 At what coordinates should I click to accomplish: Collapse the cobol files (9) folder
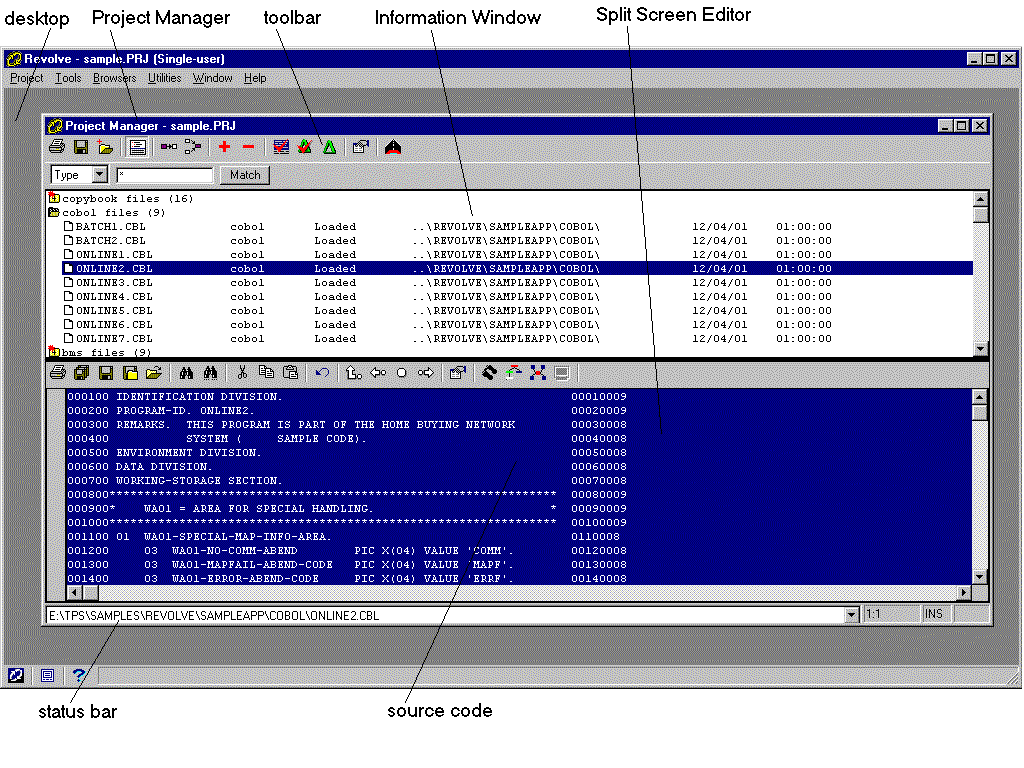54,213
